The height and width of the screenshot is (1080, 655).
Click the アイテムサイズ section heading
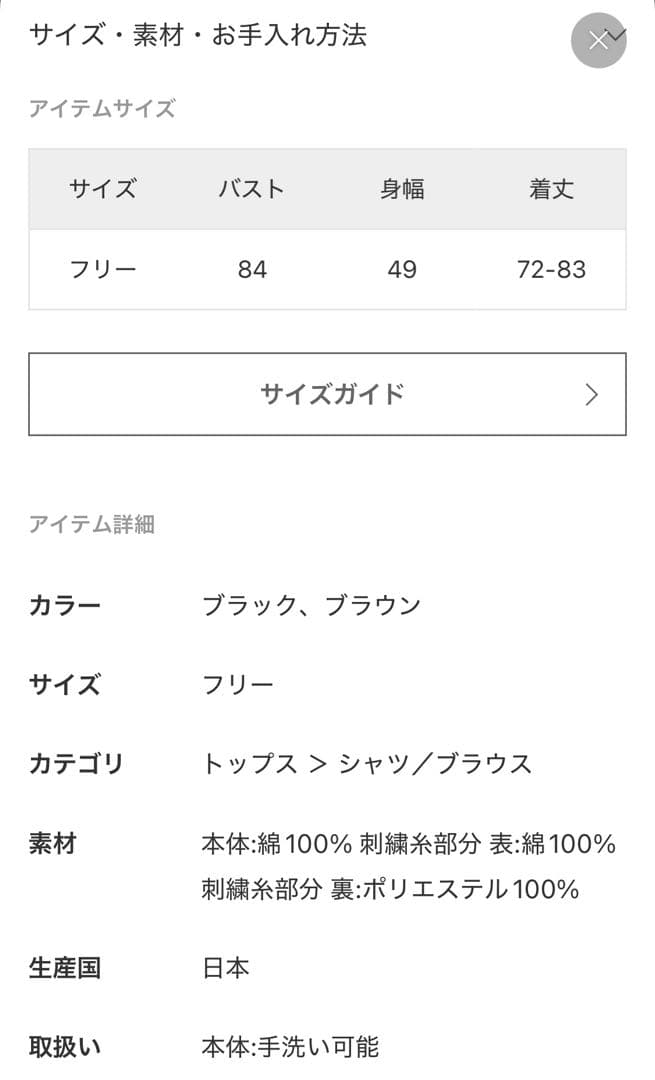pos(103,108)
